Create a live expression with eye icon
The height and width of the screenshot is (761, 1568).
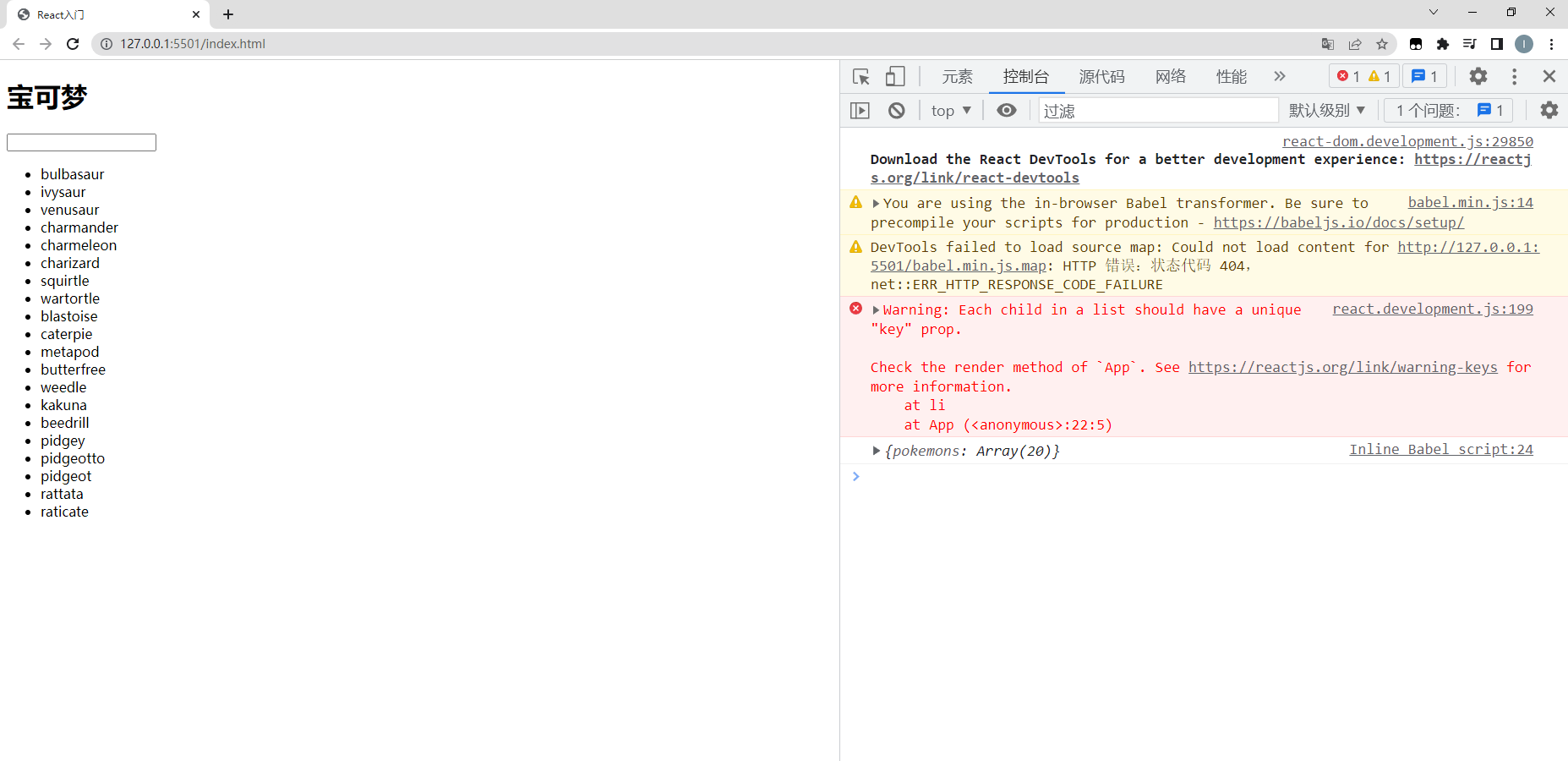[1006, 110]
